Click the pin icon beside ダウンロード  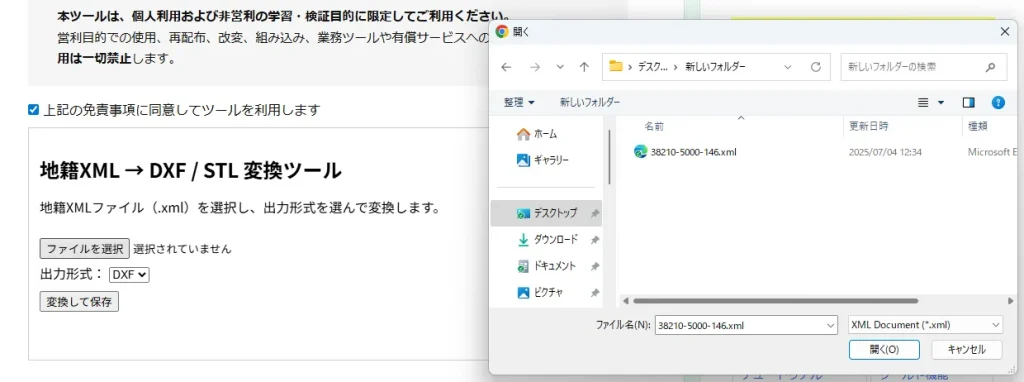coord(595,240)
